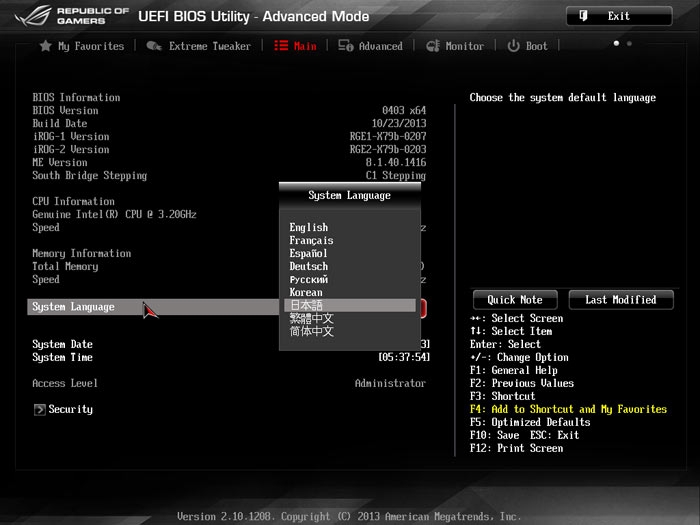Choose Korean in the language popup
The height and width of the screenshot is (525, 700).
pyautogui.click(x=306, y=293)
